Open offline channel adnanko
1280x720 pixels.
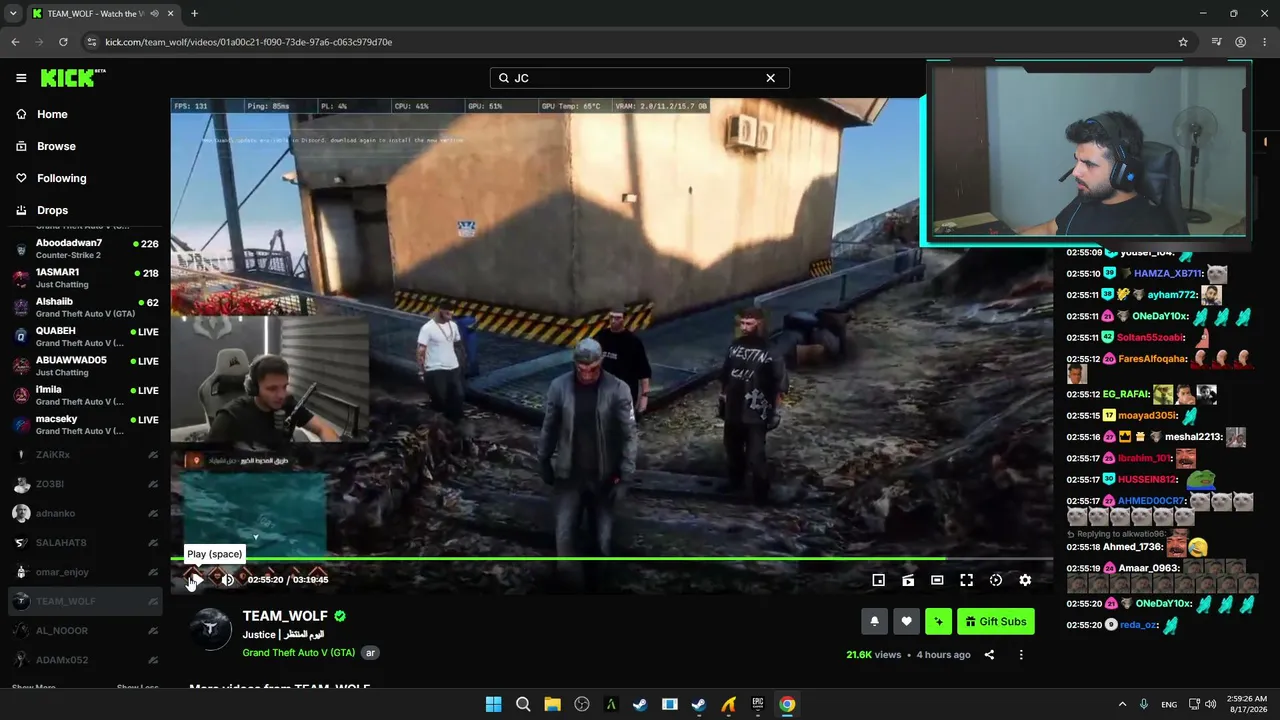[x=85, y=513]
